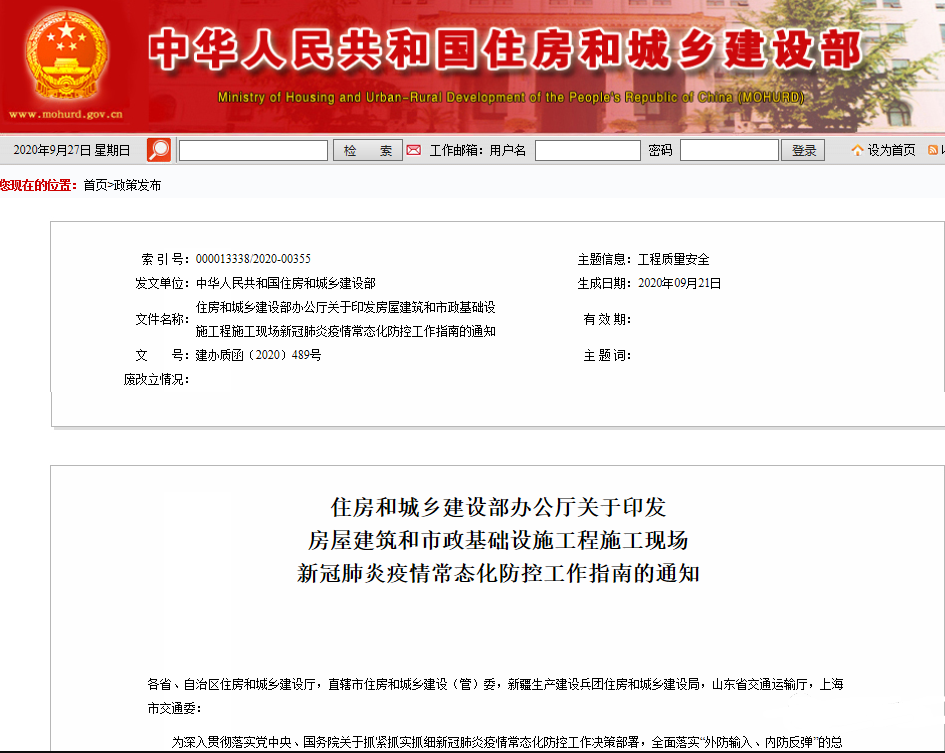Click the index number 000013338/2020-00355
This screenshot has height=753, width=945.
click(x=253, y=259)
